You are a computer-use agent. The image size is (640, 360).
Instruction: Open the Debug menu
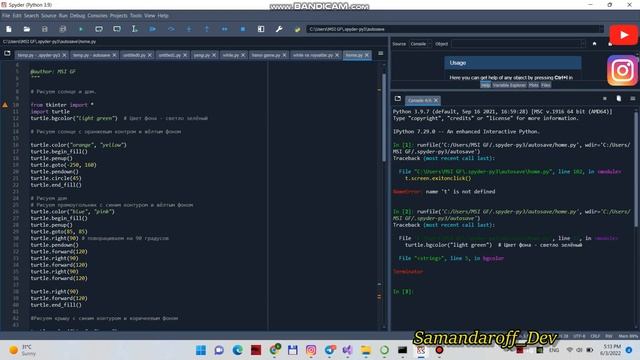[77, 16]
